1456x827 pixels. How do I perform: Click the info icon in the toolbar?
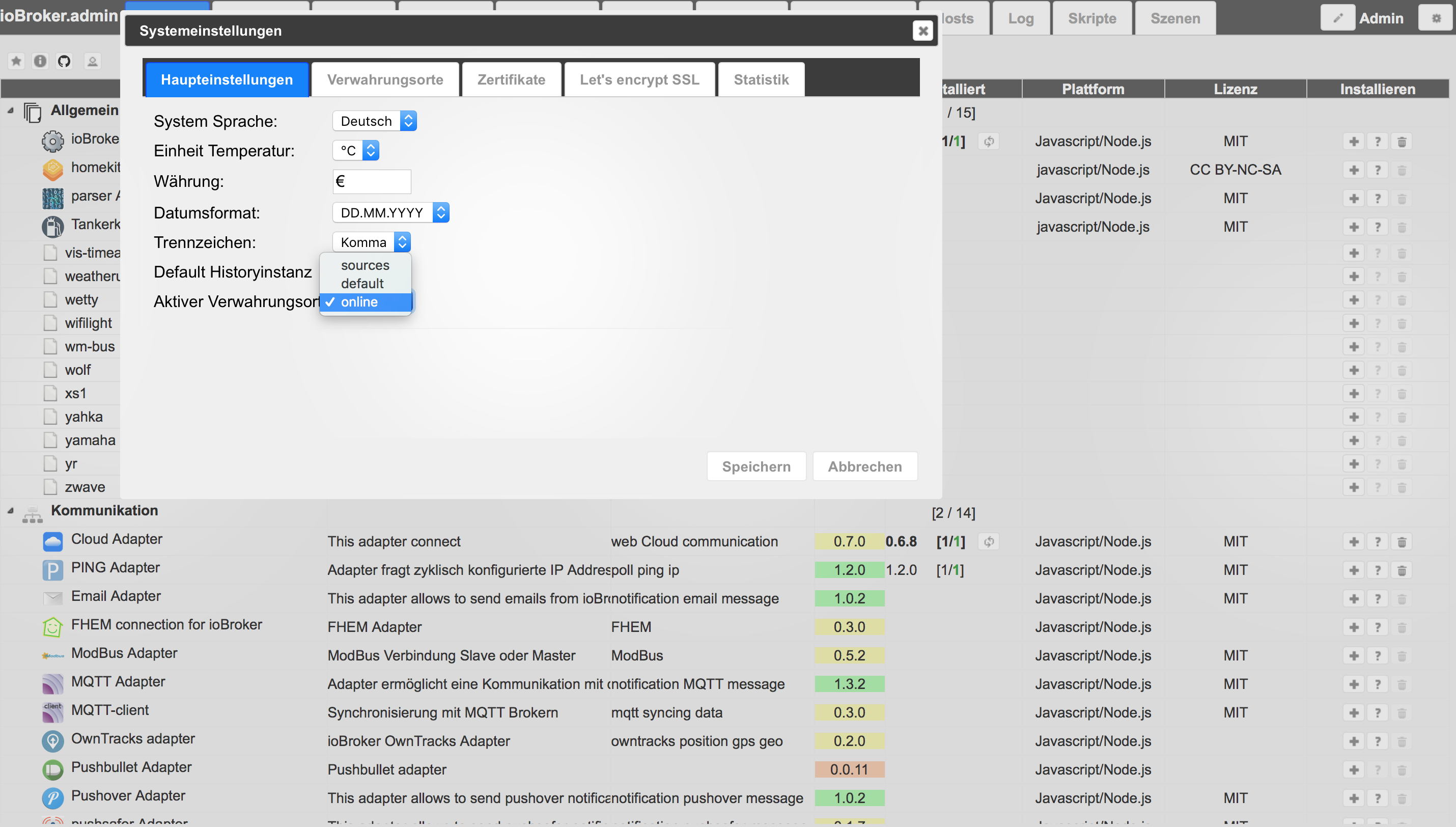tap(40, 61)
